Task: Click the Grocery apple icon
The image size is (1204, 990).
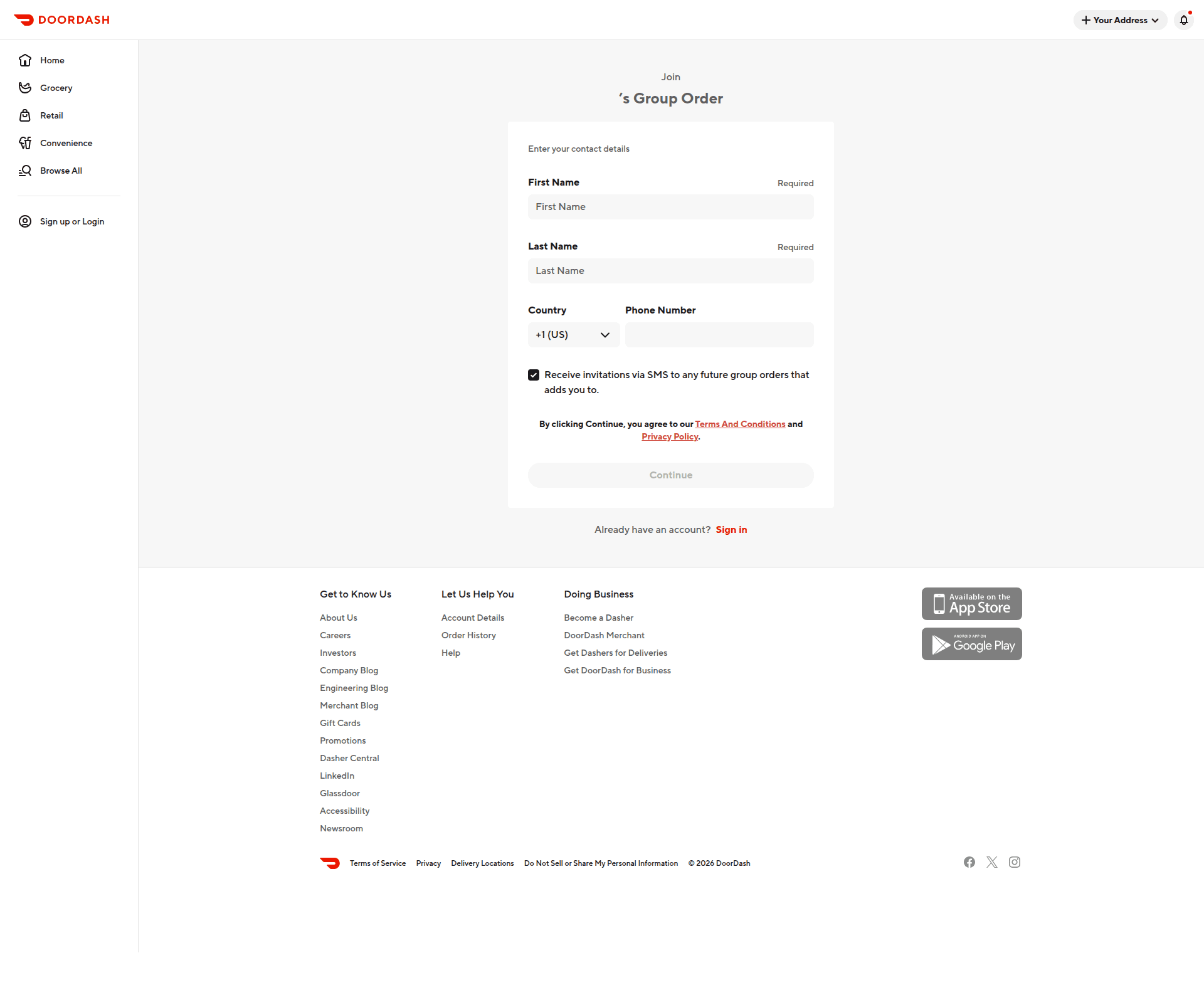Action: pos(25,88)
